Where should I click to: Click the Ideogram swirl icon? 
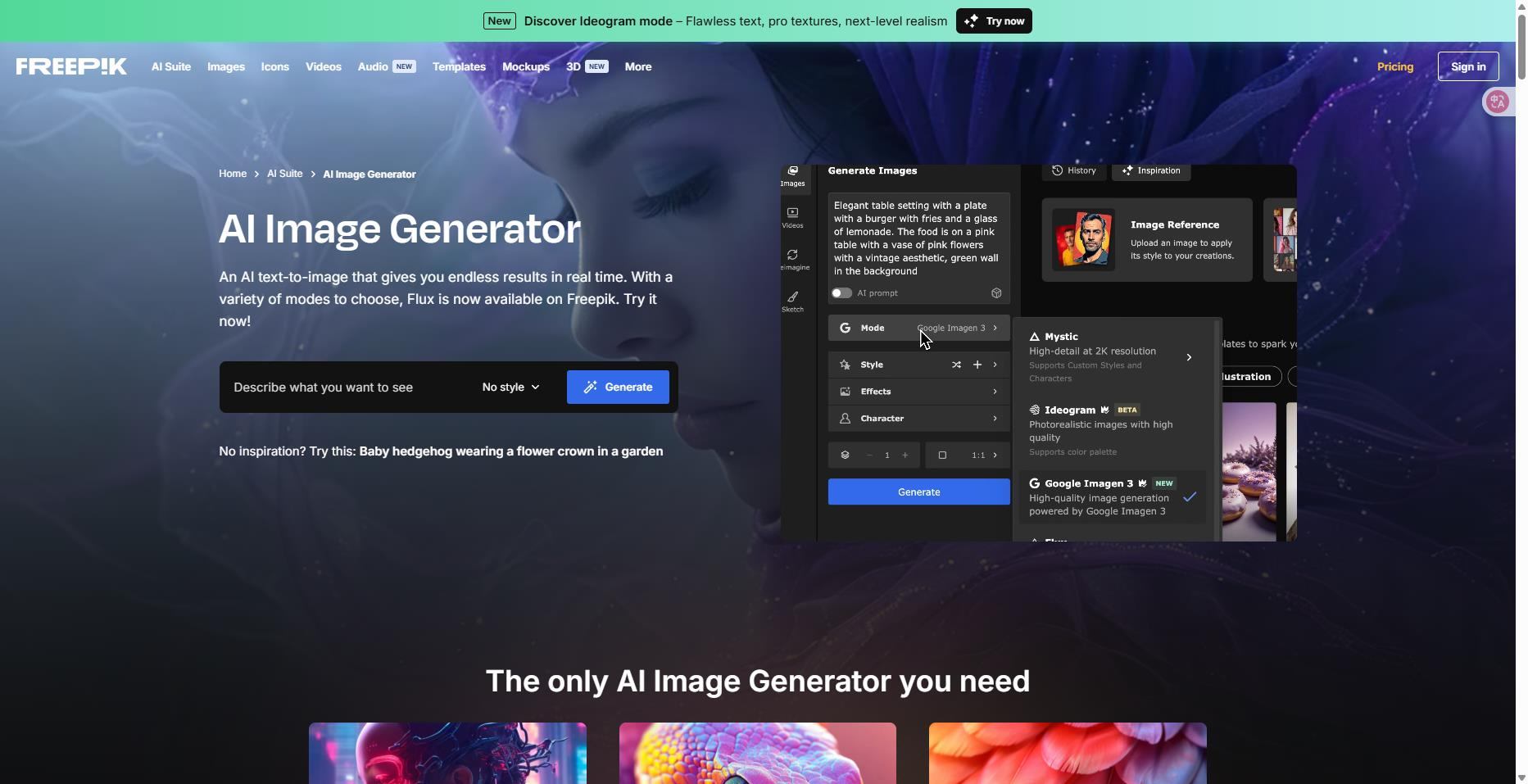1034,410
